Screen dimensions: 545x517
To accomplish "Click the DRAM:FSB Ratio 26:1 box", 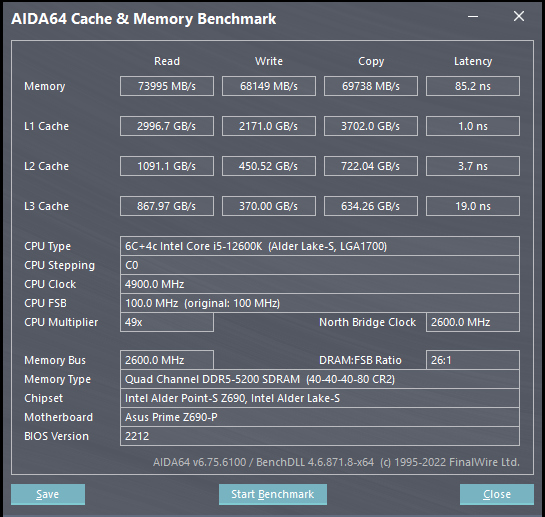I will 473,360.
